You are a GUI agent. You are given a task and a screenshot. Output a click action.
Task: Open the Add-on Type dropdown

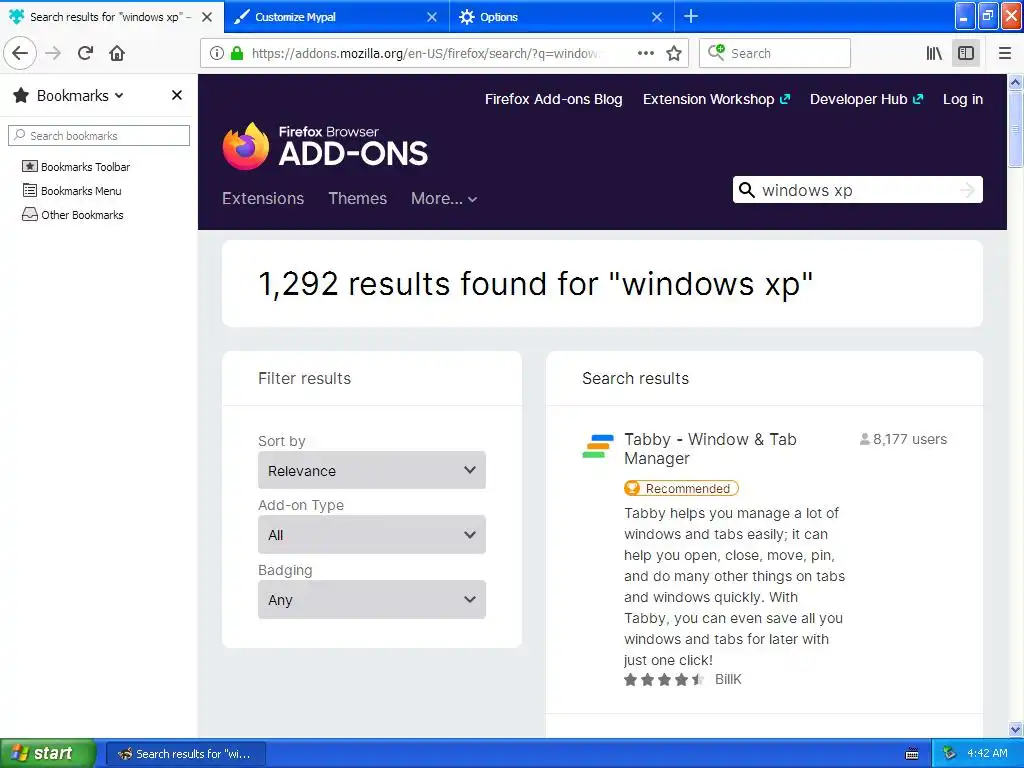[372, 534]
